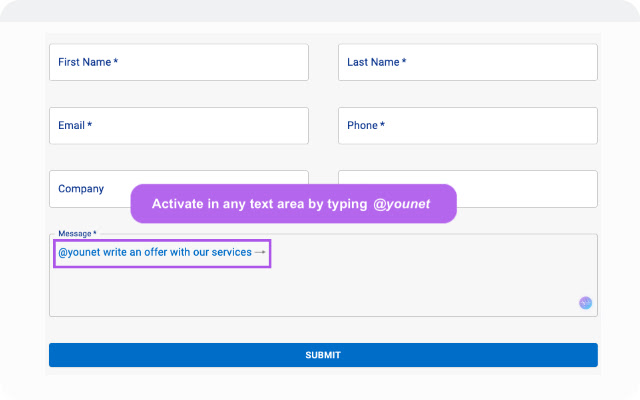
Task: Click the asterisk next to First Name
Action: pos(116,61)
